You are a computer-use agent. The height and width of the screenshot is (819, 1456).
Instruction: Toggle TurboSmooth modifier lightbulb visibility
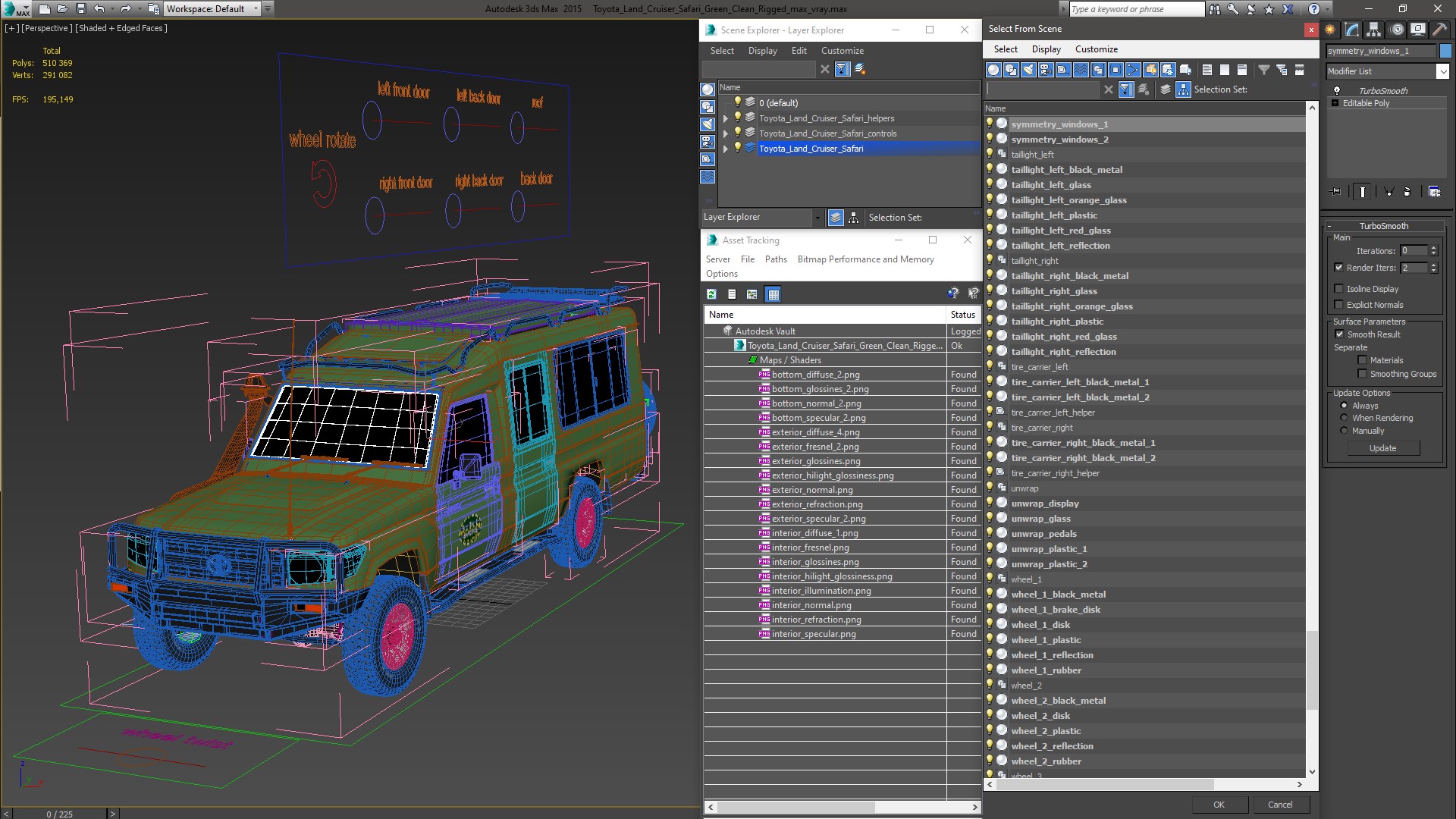(x=1336, y=91)
